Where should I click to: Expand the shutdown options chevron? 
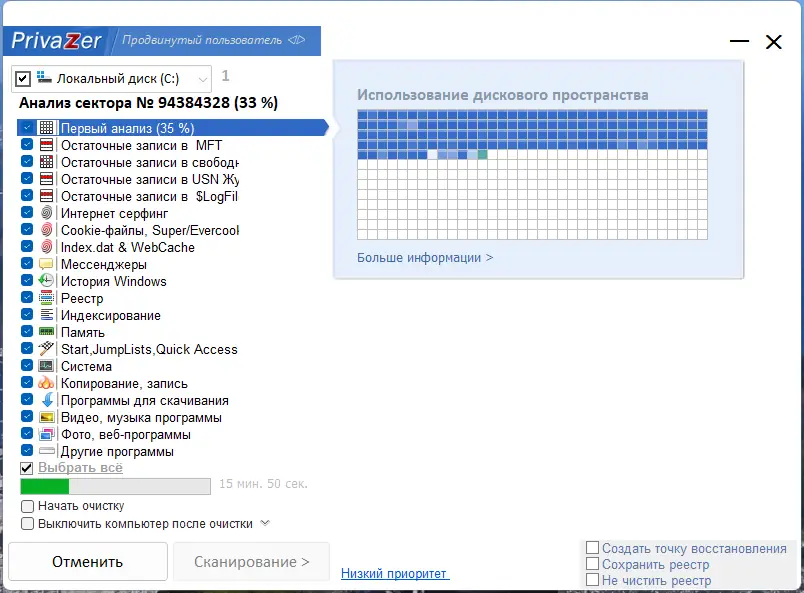click(265, 523)
